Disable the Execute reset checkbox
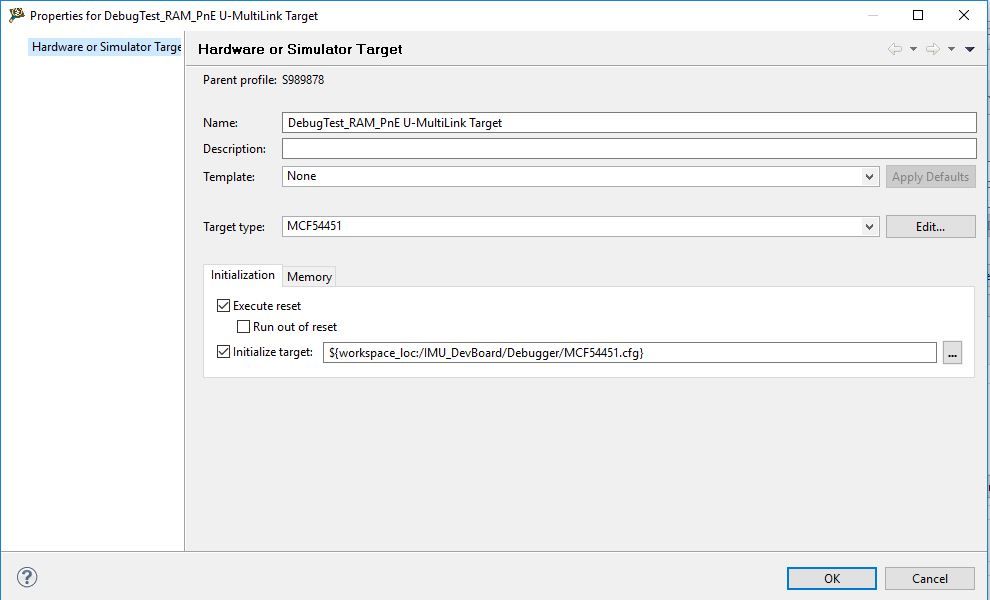The height and width of the screenshot is (600, 990). [x=223, y=306]
